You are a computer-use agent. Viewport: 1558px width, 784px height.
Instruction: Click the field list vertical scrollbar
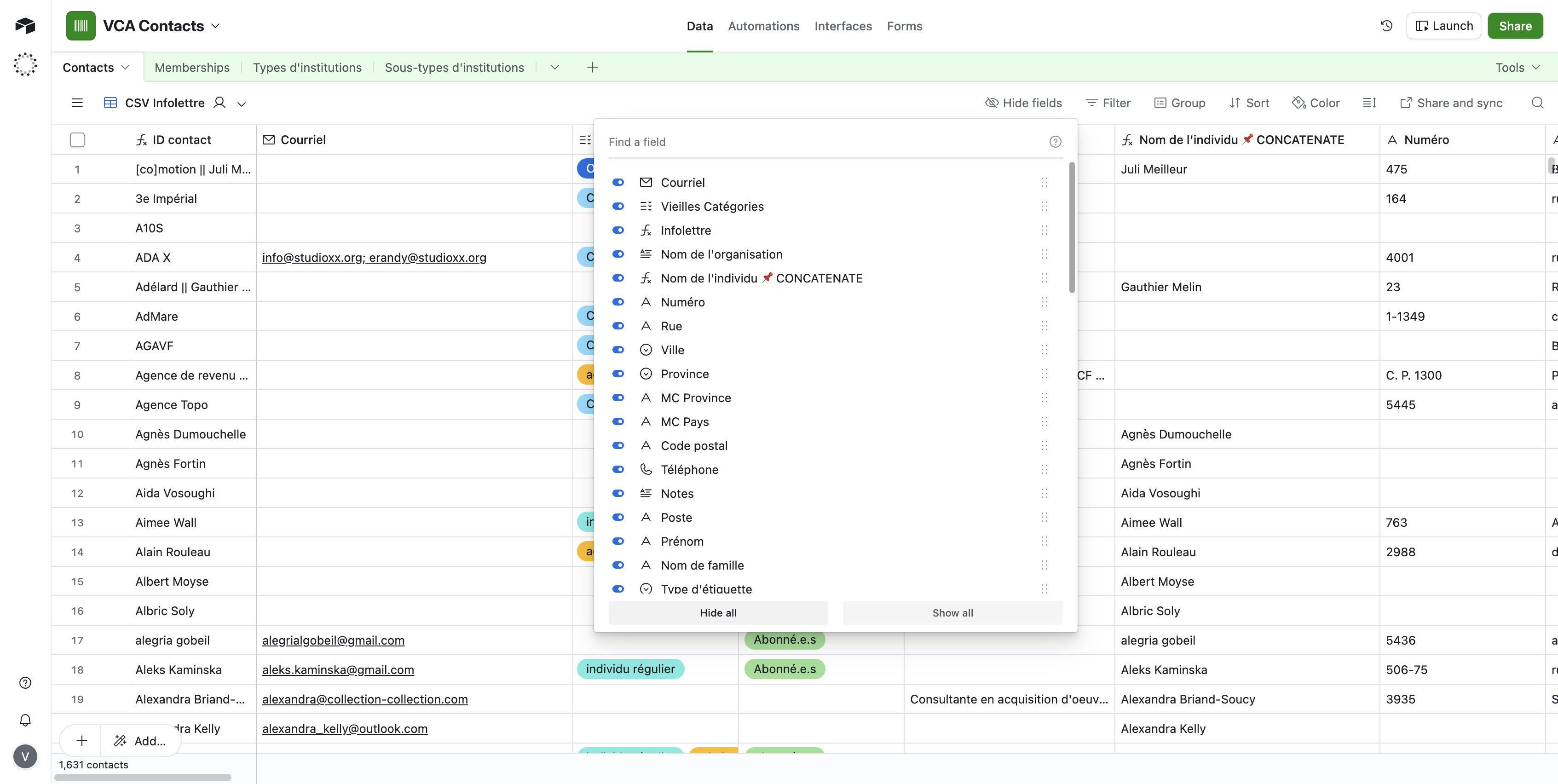point(1072,227)
